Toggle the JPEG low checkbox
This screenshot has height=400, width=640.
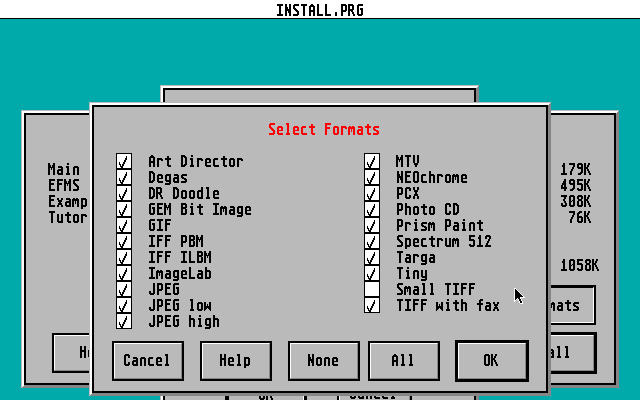[x=124, y=305]
